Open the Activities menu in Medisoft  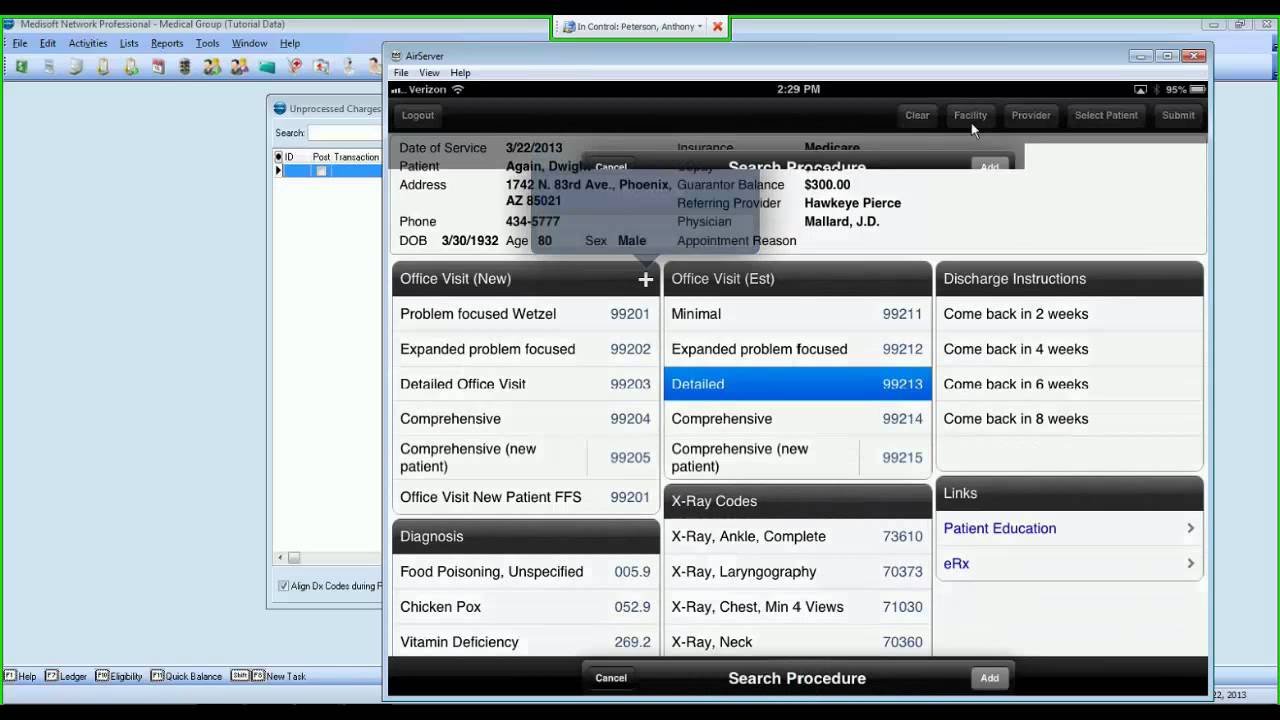pos(88,44)
